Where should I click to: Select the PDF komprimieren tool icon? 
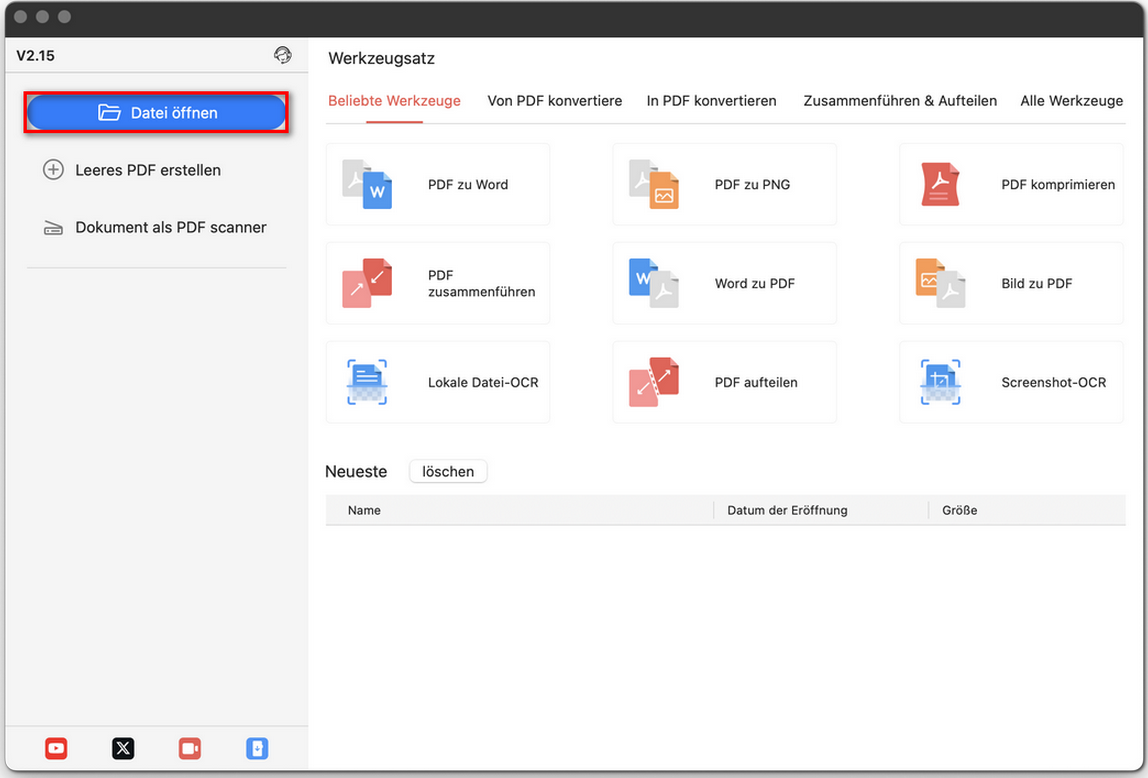(940, 184)
